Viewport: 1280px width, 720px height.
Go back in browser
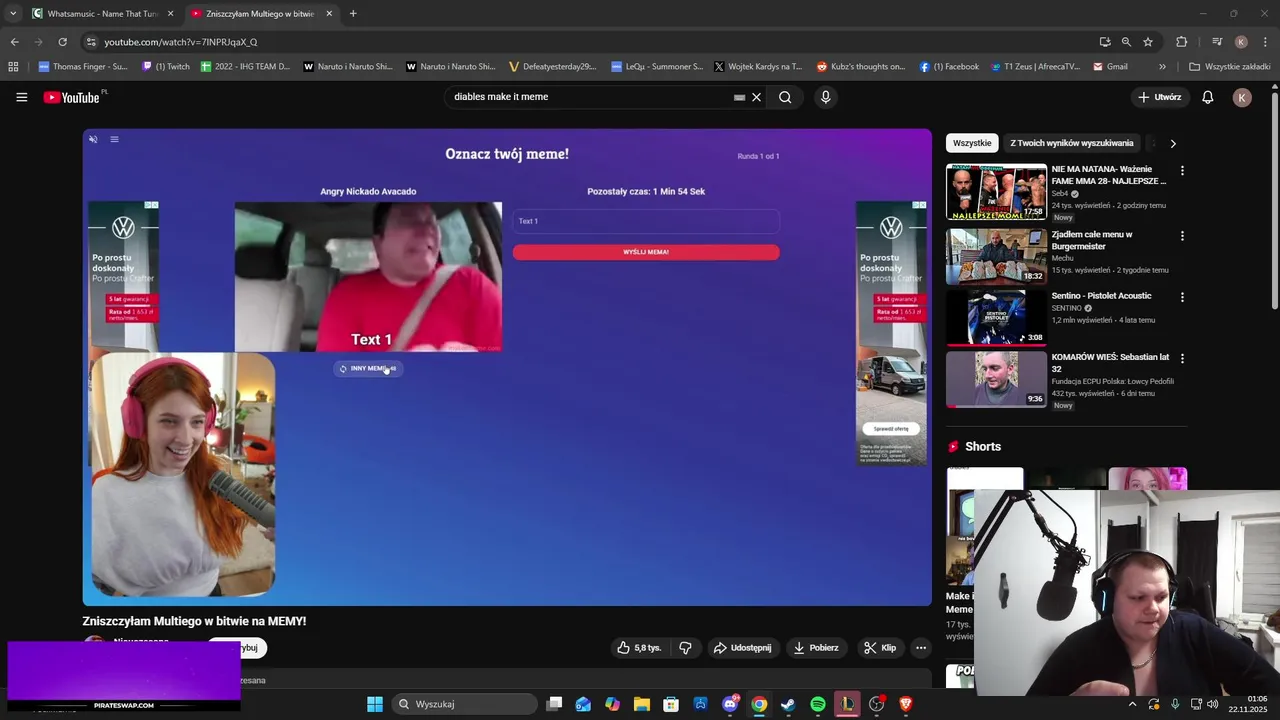coord(14,42)
